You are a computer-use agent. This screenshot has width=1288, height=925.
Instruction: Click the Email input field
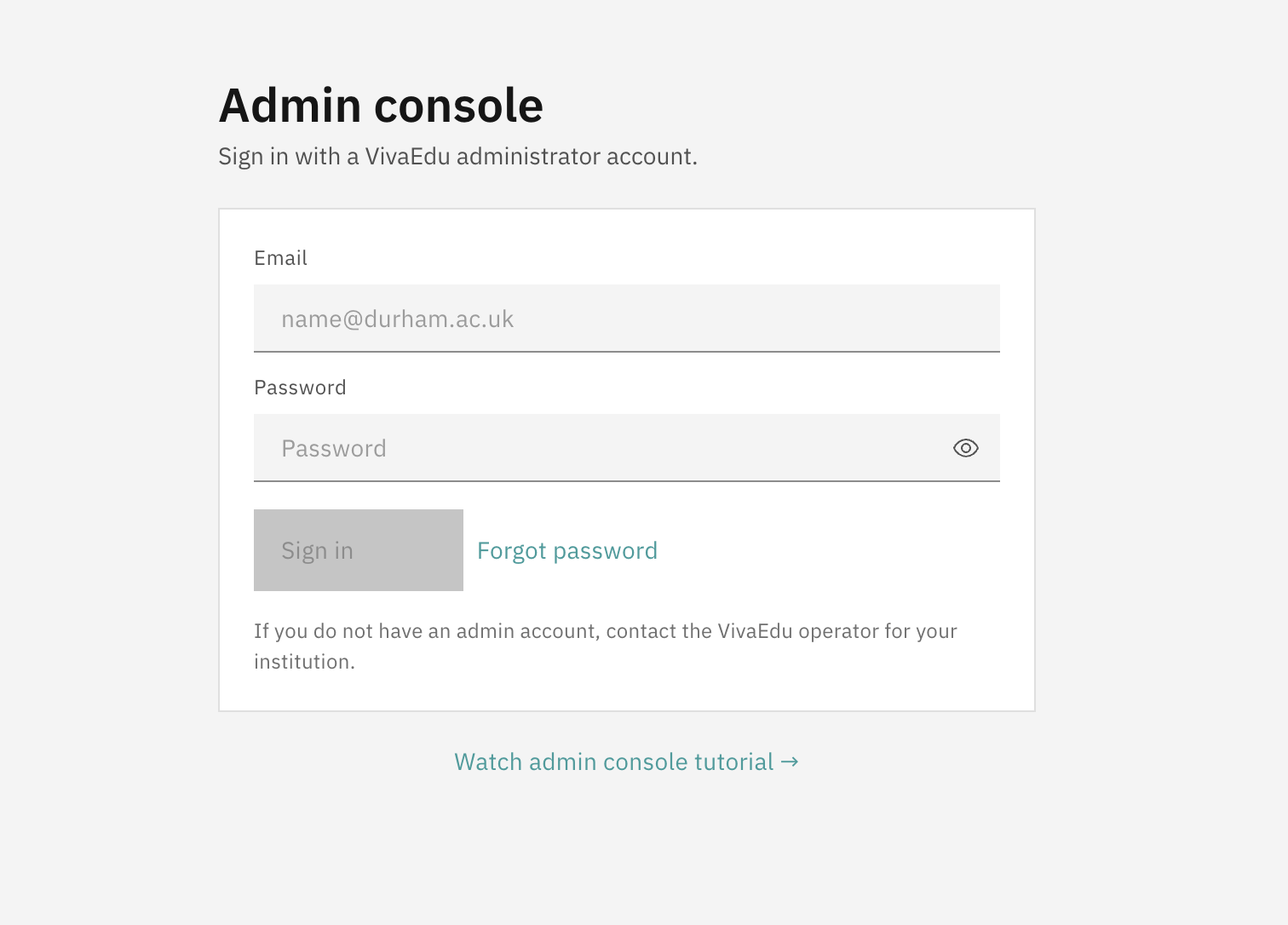[626, 319]
